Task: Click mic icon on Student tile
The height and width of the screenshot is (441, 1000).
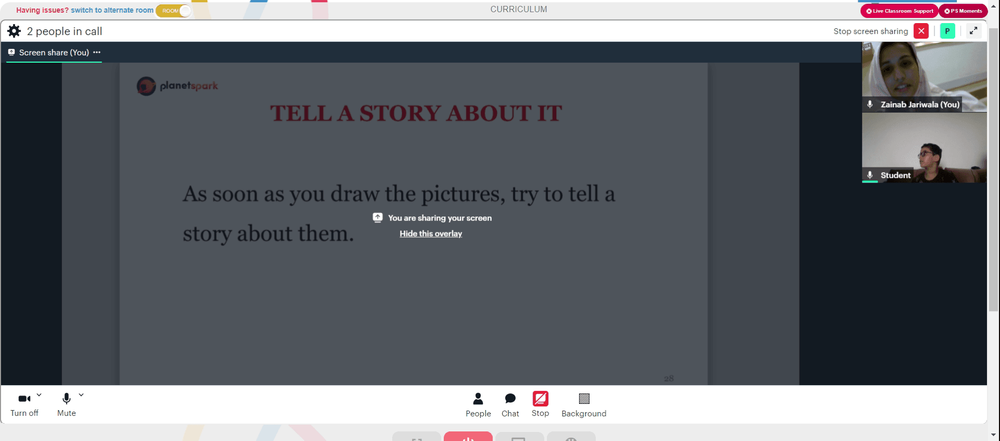Action: [x=869, y=175]
